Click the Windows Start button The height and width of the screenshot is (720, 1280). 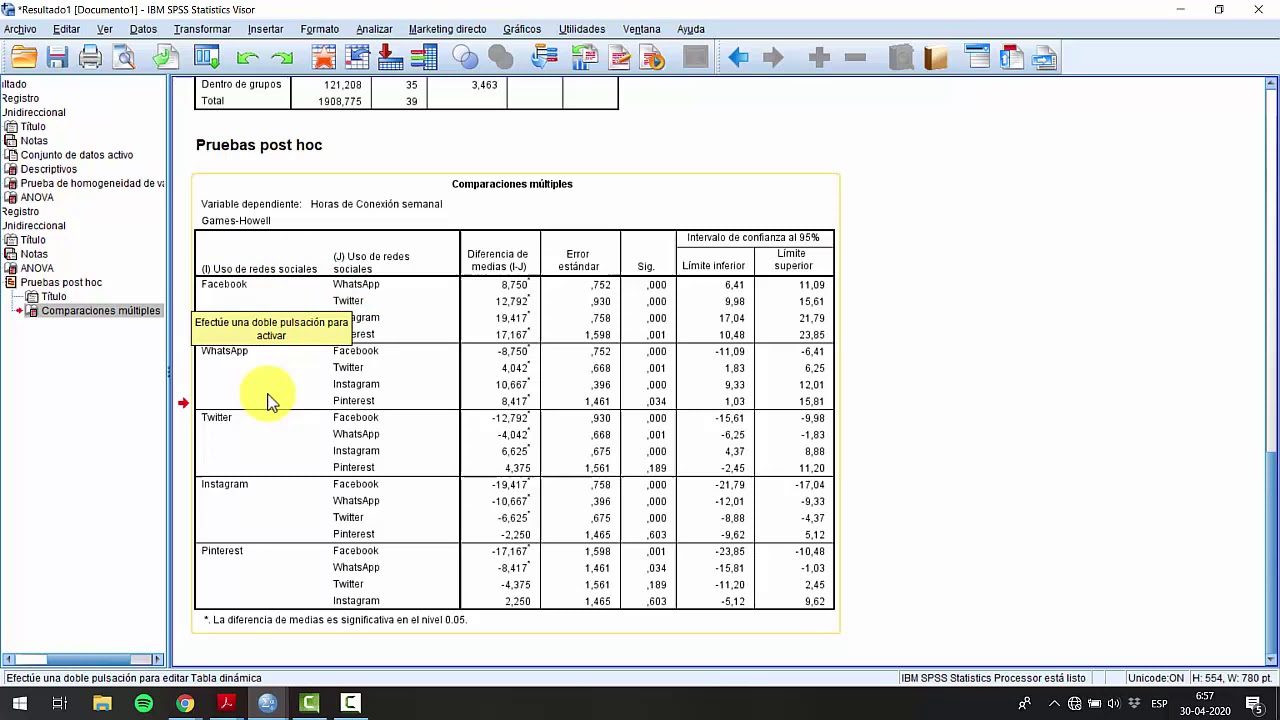coord(19,703)
